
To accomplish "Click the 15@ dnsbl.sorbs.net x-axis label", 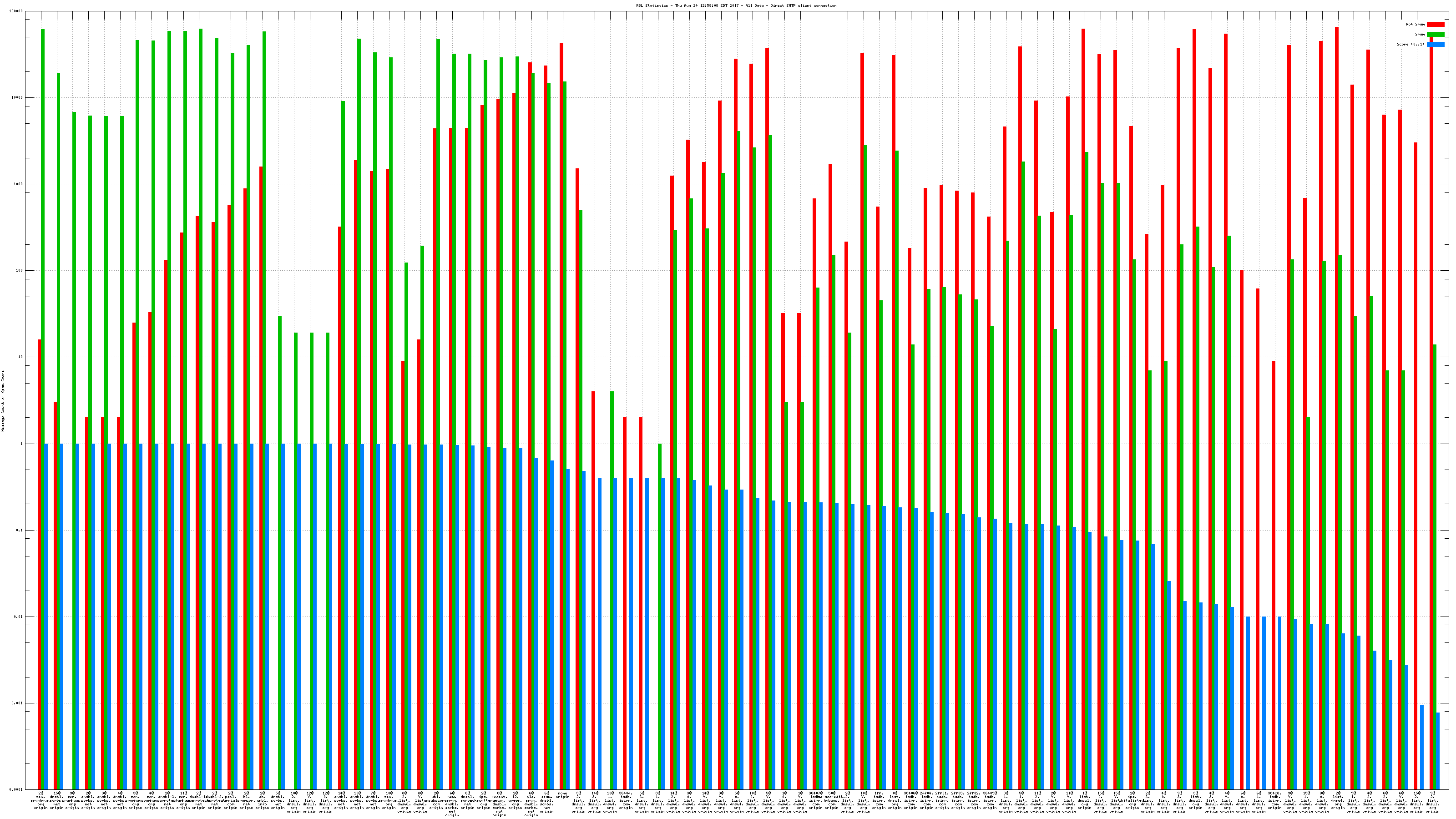I will 56,800.
